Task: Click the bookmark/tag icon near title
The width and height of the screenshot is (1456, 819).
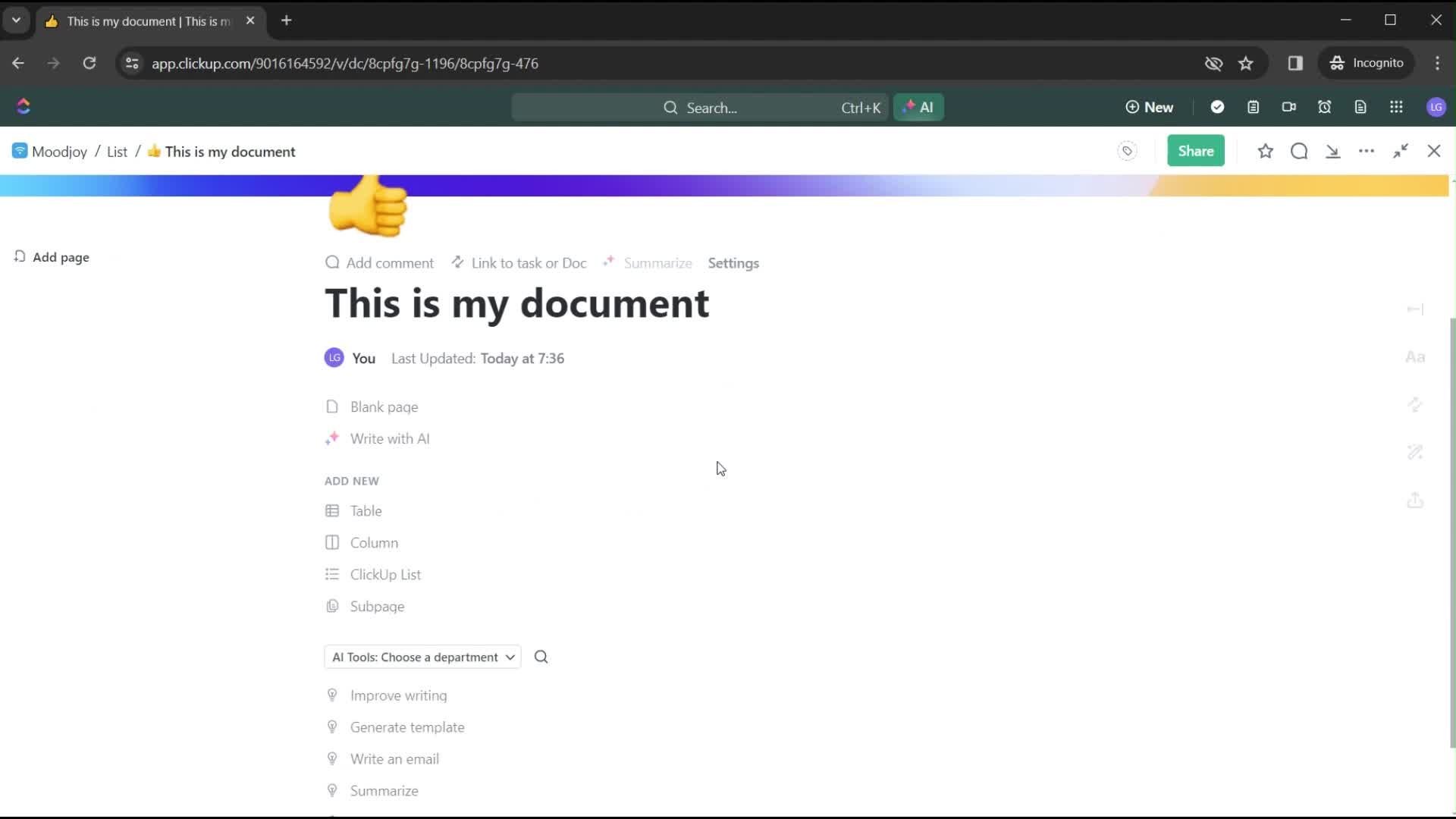Action: point(1127,151)
